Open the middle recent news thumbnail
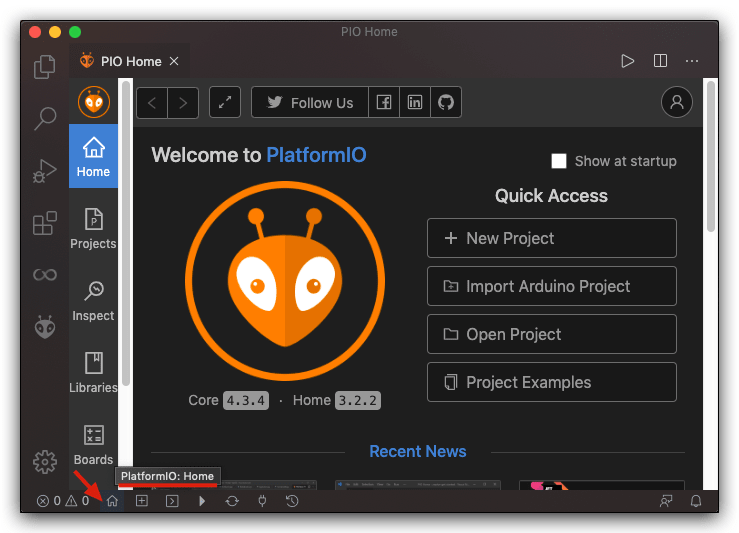 click(418, 485)
